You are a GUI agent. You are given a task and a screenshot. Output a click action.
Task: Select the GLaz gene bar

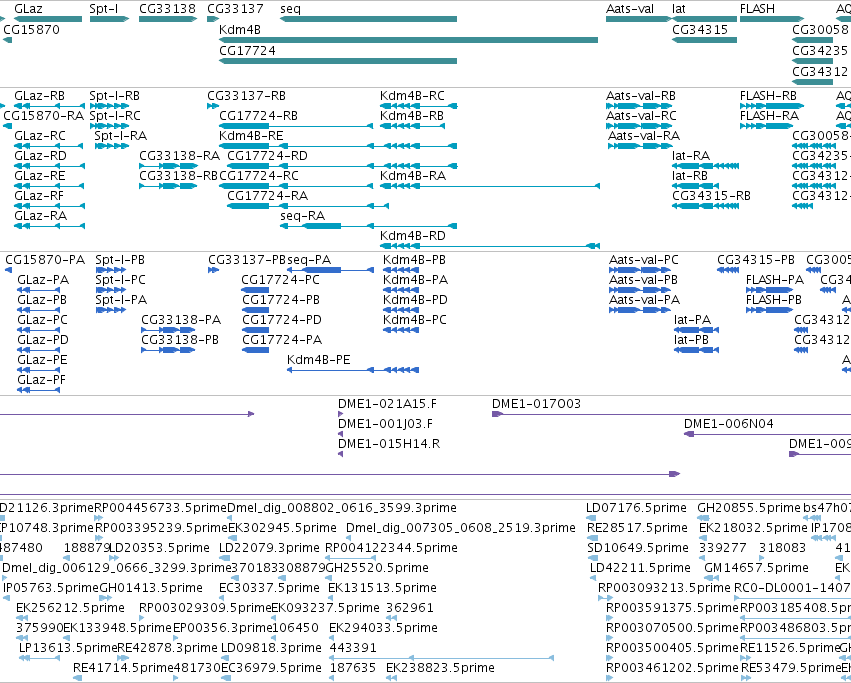click(x=48, y=19)
